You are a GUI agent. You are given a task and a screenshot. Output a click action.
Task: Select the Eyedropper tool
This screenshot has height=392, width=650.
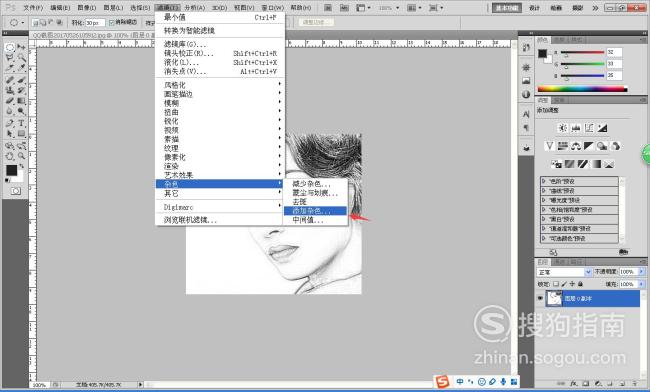21,68
